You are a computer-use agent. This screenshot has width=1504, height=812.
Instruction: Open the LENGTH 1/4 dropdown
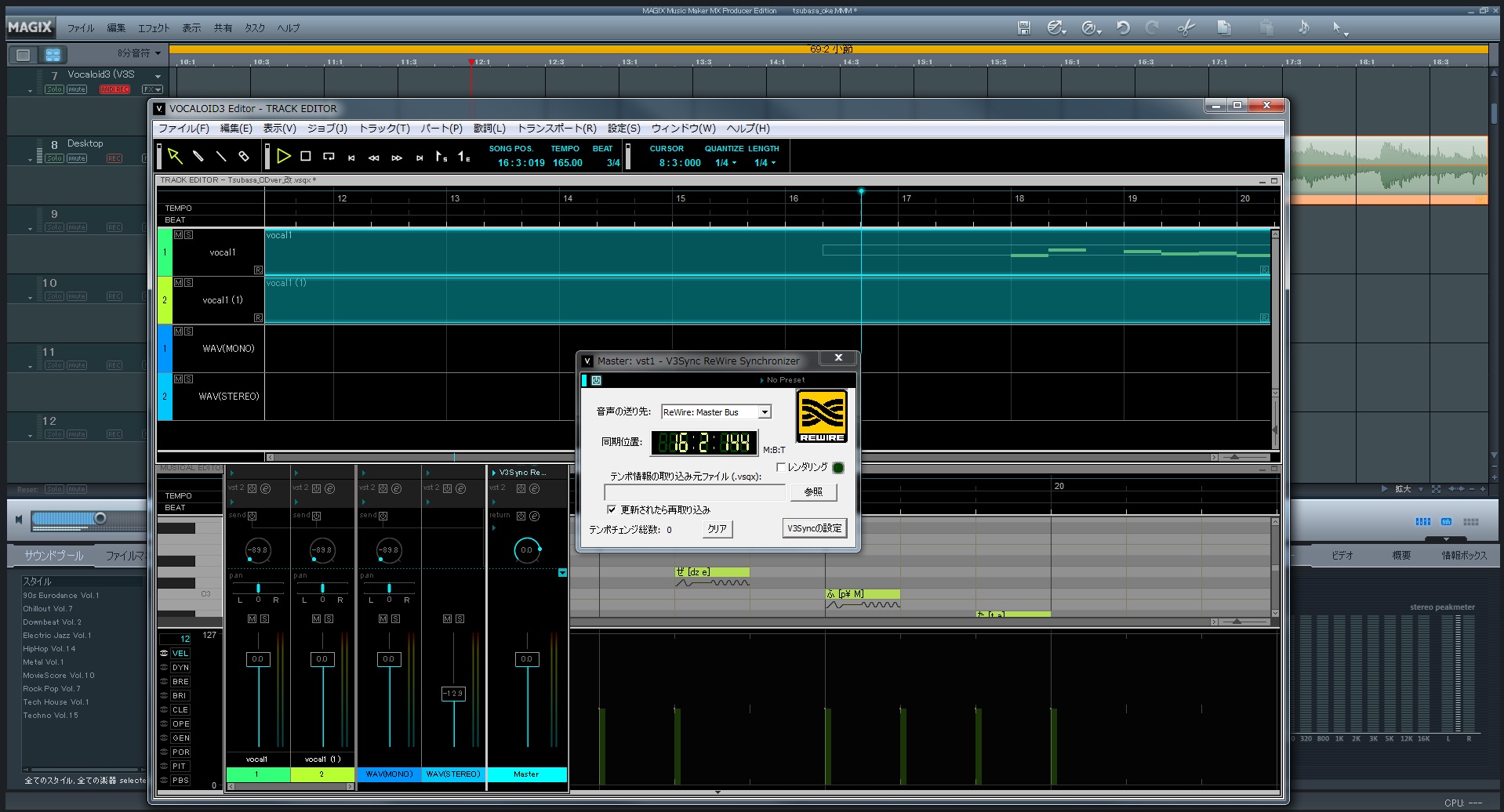tap(765, 163)
